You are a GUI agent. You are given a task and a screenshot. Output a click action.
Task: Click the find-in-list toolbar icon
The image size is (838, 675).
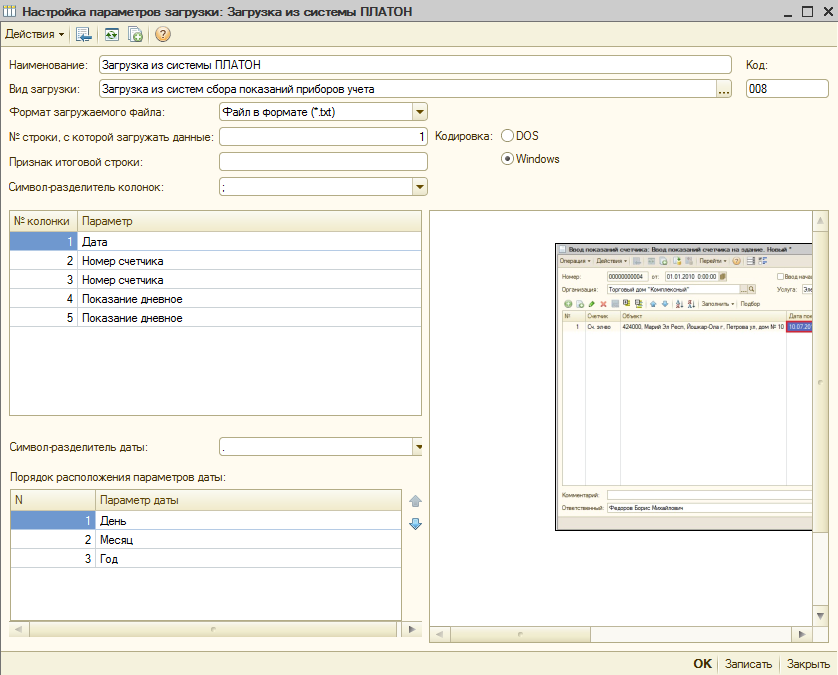[84, 35]
